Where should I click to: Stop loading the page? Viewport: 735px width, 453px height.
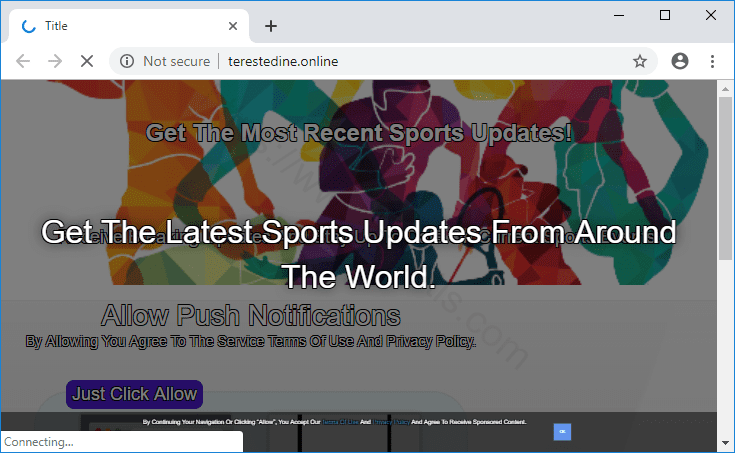click(x=87, y=61)
